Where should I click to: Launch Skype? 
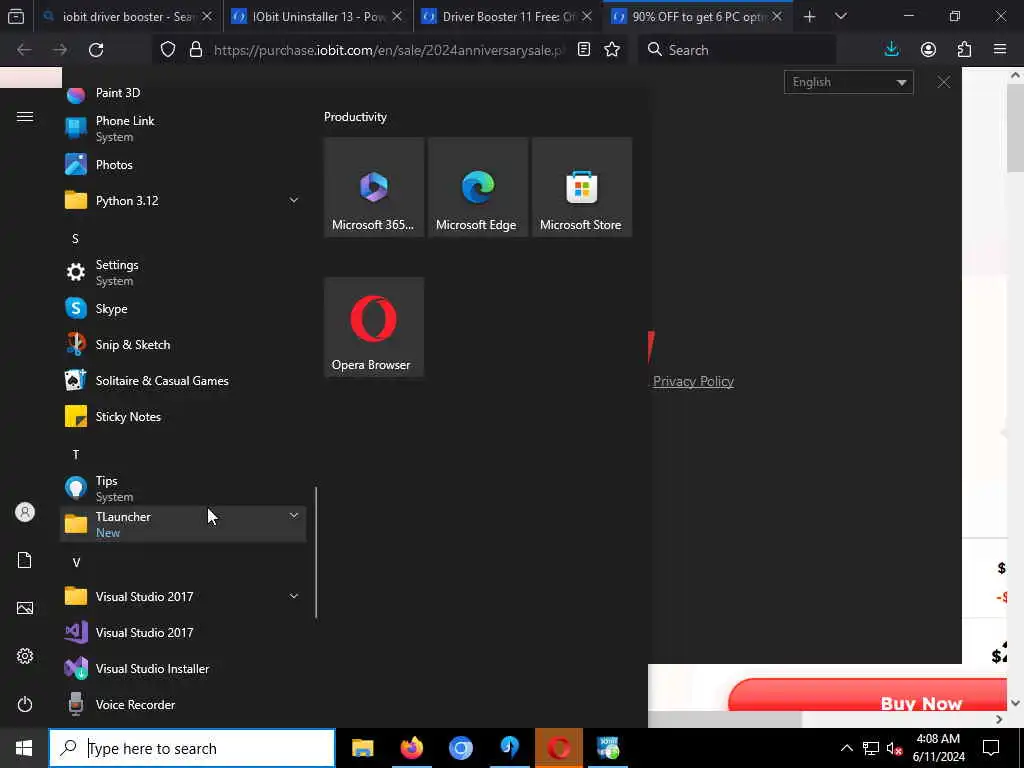click(x=183, y=308)
